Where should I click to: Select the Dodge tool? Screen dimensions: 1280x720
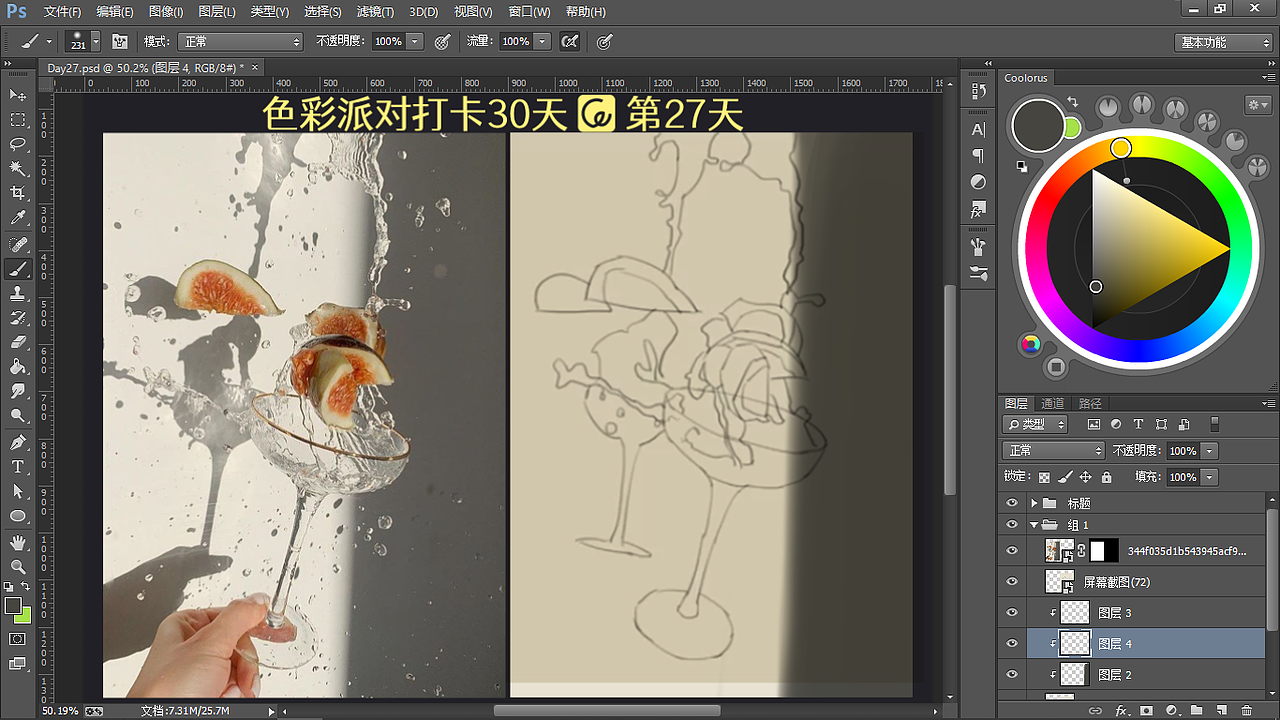pos(18,416)
